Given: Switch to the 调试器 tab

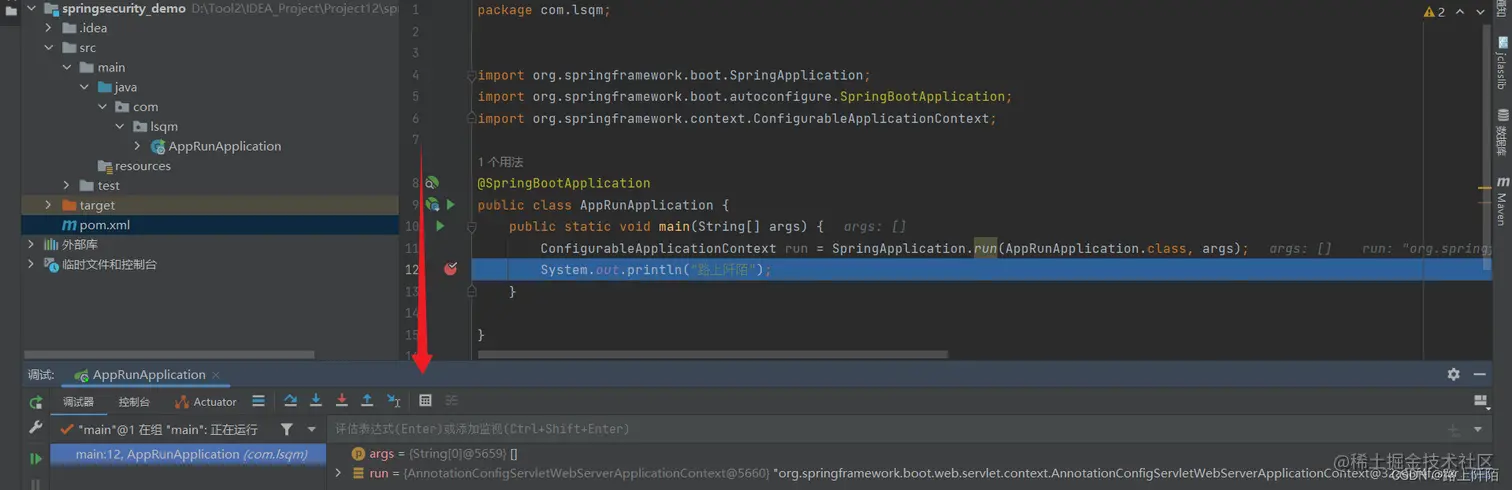Looking at the screenshot, I should click(78, 402).
